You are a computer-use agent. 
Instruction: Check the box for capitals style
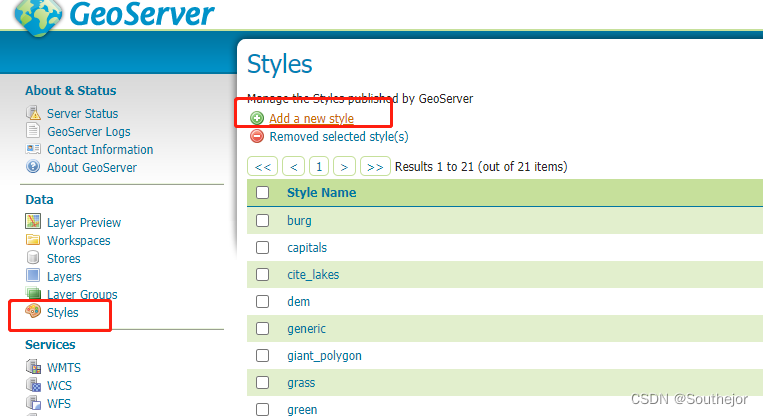pyautogui.click(x=263, y=248)
